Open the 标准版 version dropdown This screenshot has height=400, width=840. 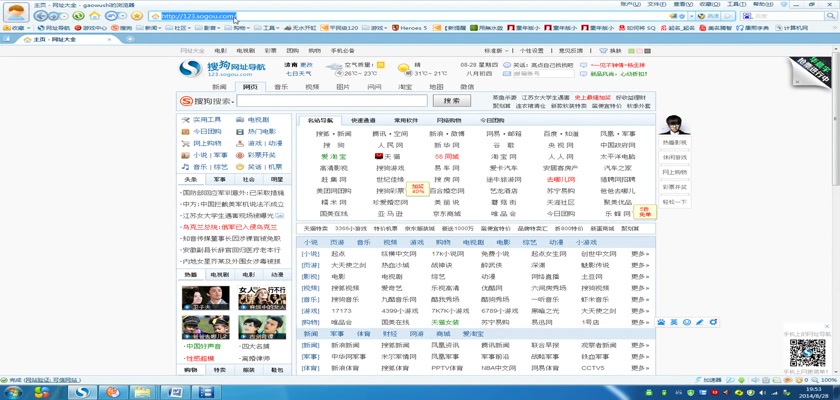pos(496,51)
